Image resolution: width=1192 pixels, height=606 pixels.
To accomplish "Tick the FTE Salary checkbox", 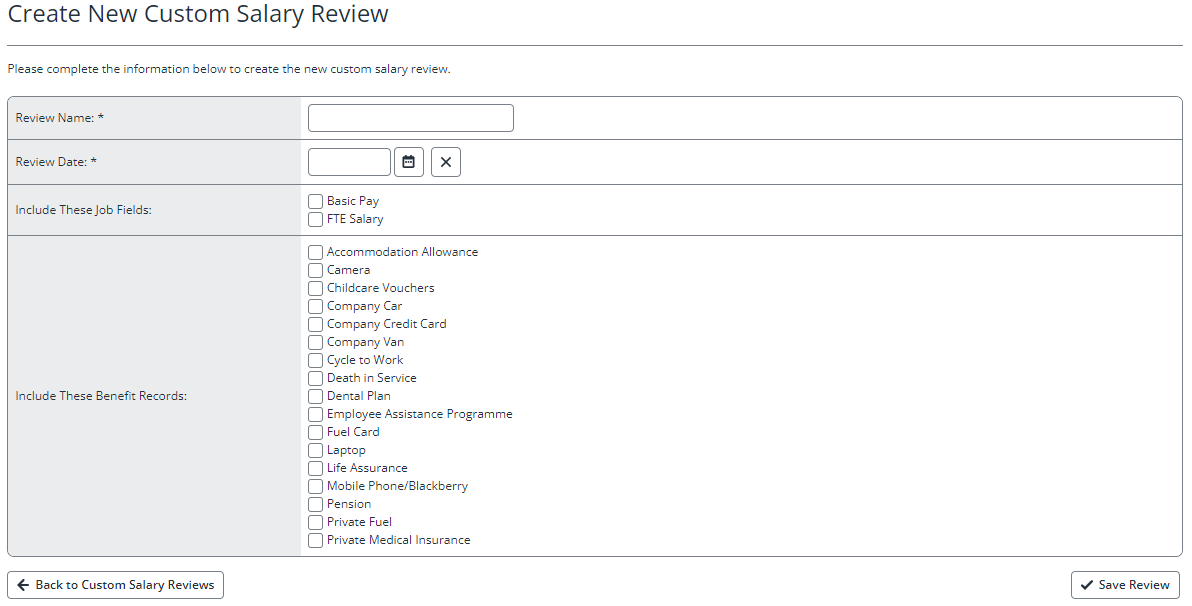I will tap(315, 220).
